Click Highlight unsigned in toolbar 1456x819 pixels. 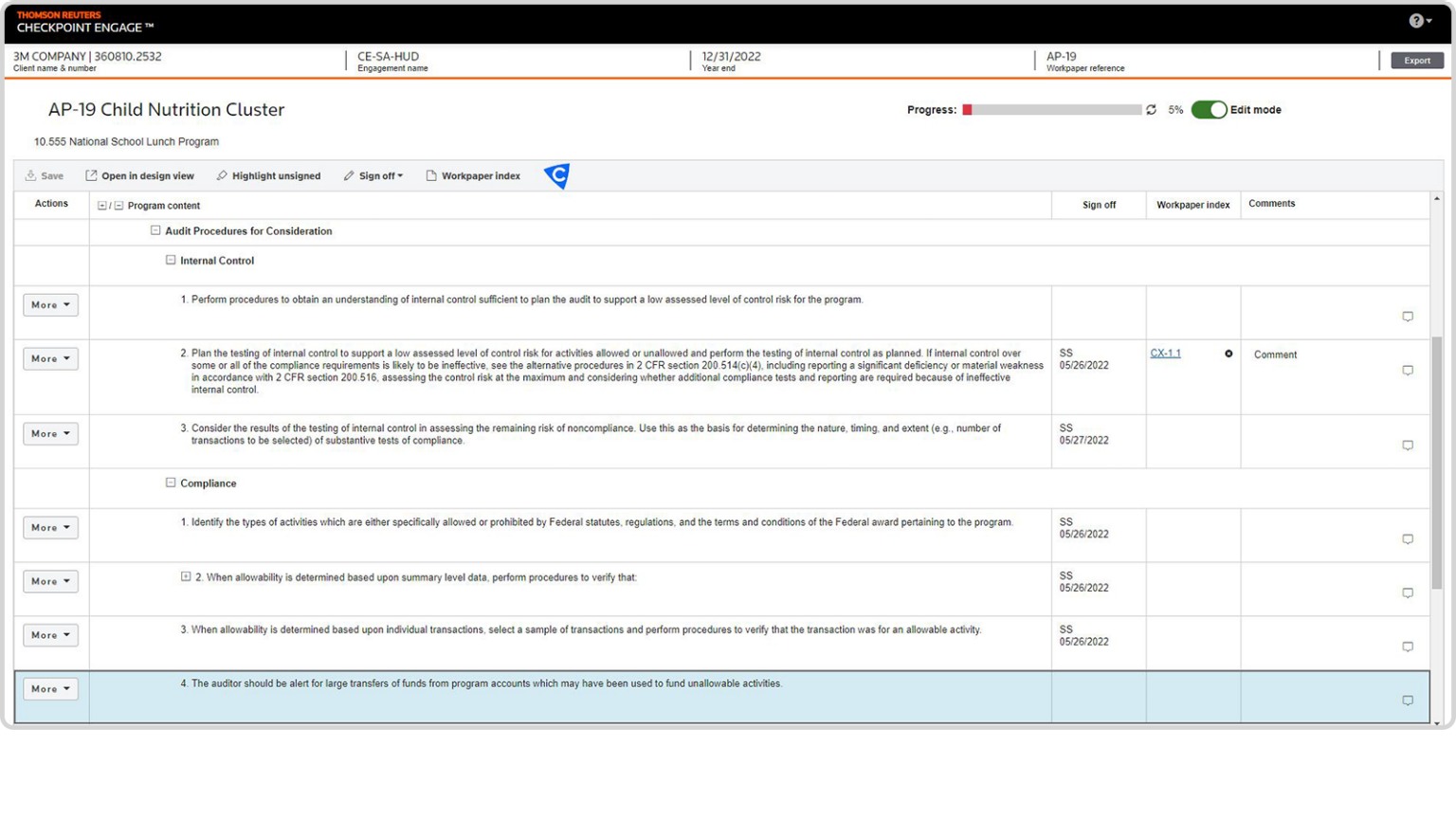[268, 176]
